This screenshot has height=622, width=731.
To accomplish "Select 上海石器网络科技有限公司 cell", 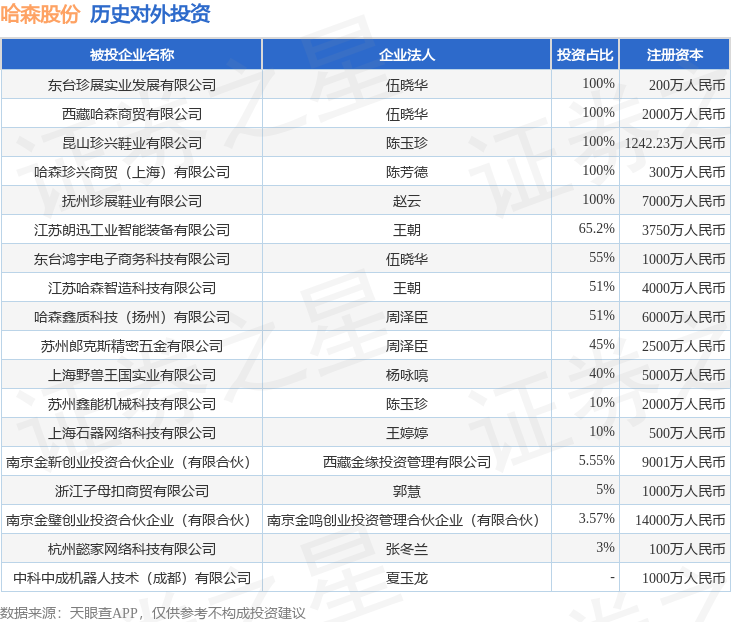I will 132,433.
